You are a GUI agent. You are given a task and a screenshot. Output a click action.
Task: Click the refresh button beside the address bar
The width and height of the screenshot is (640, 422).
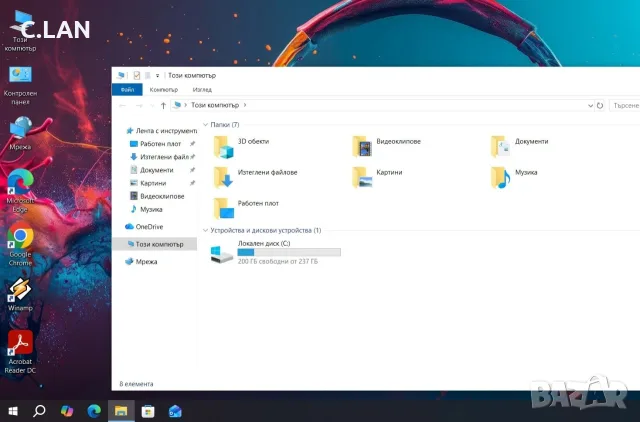[x=600, y=106]
